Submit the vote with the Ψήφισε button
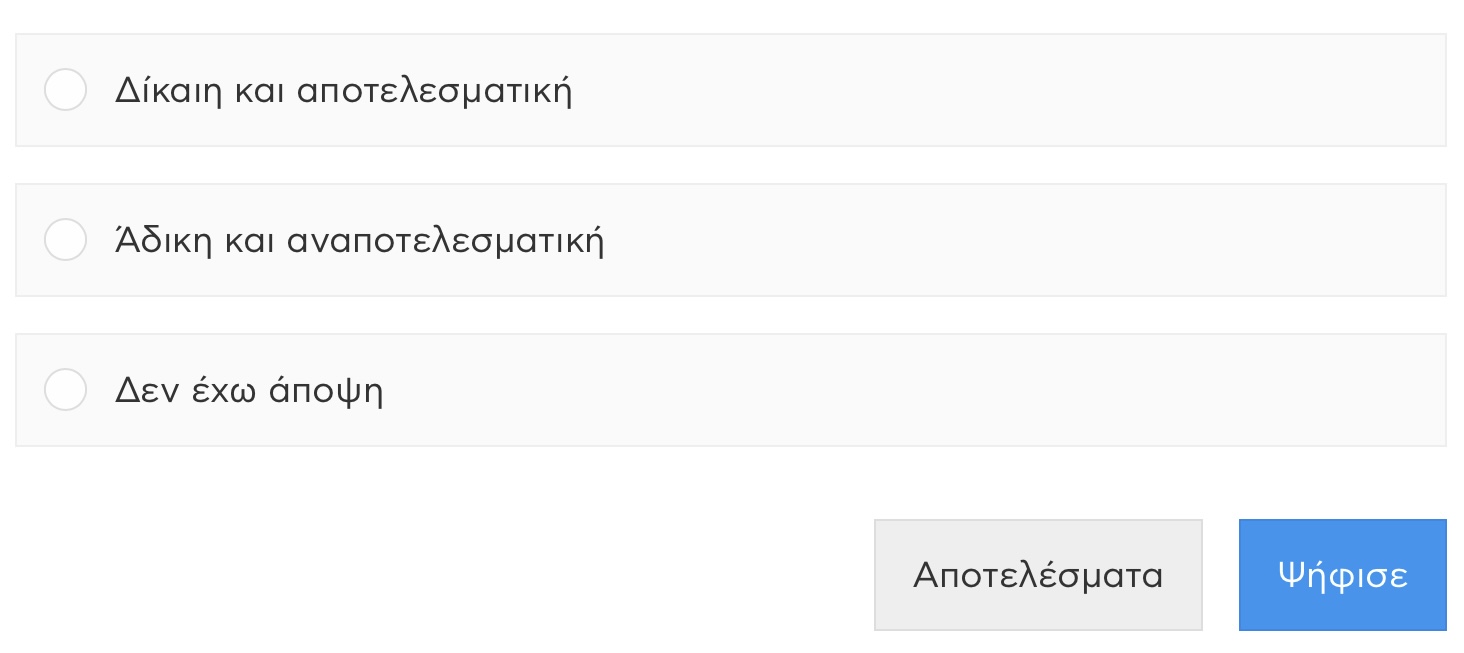 1342,575
